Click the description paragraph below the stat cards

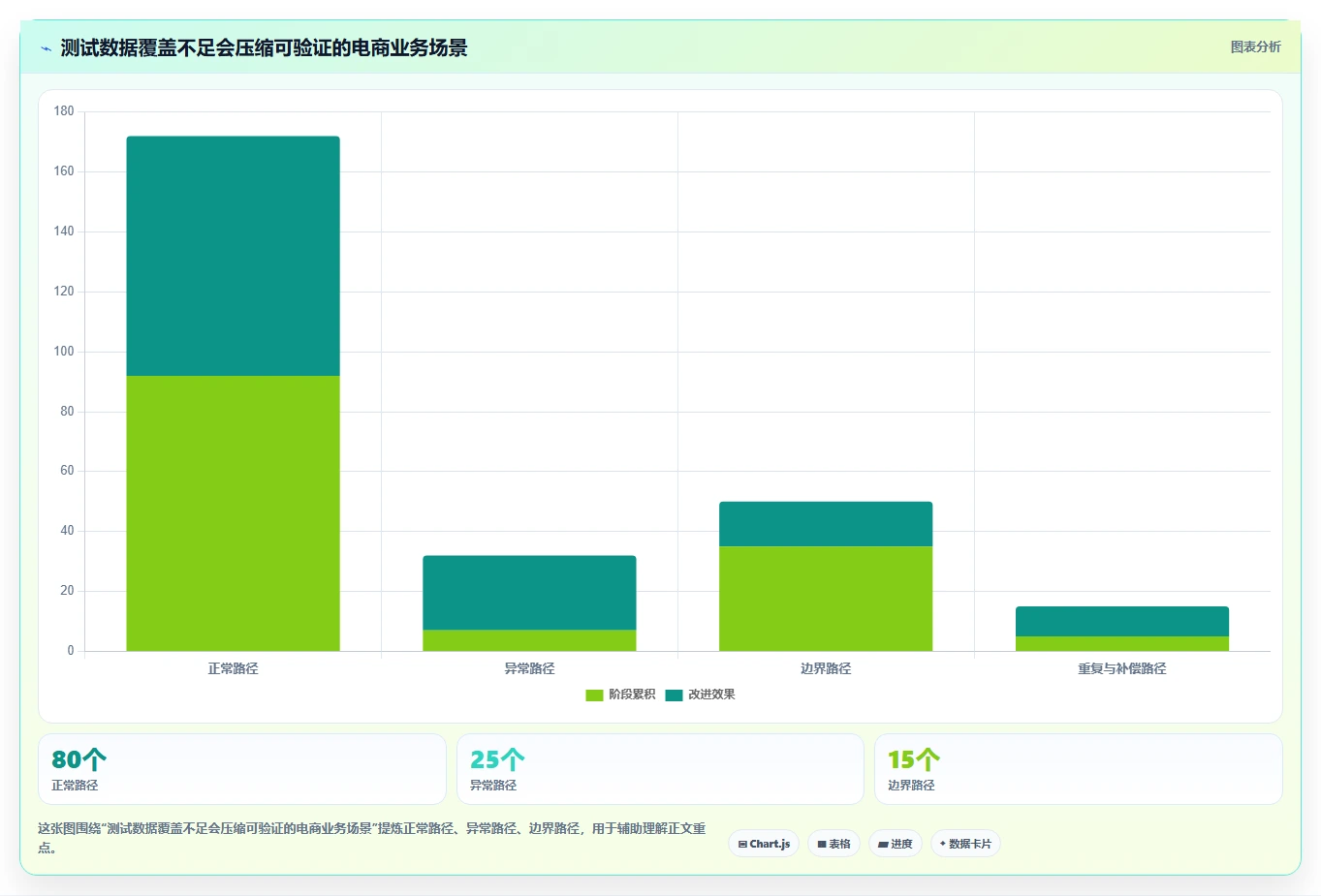click(372, 838)
